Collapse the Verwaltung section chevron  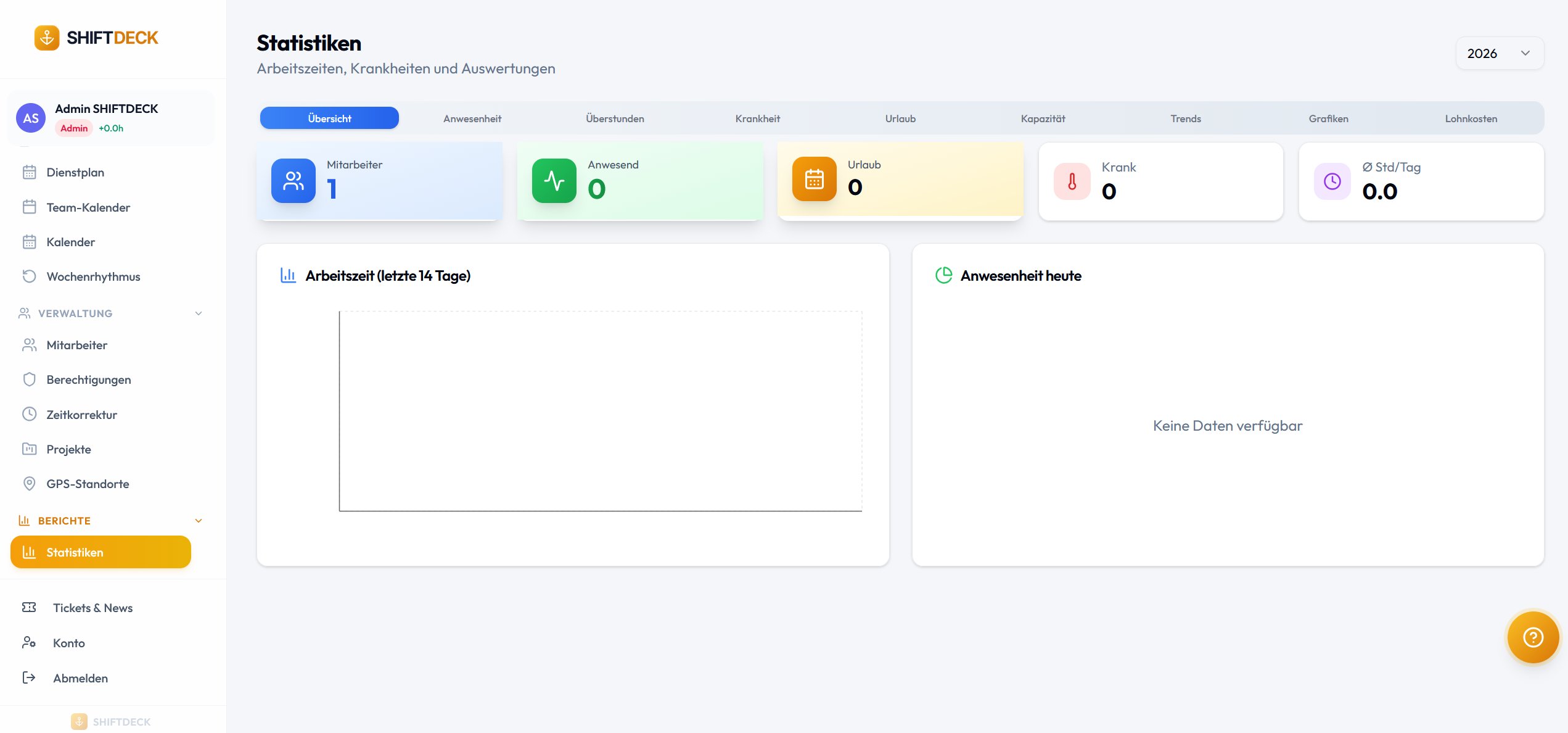click(x=199, y=313)
